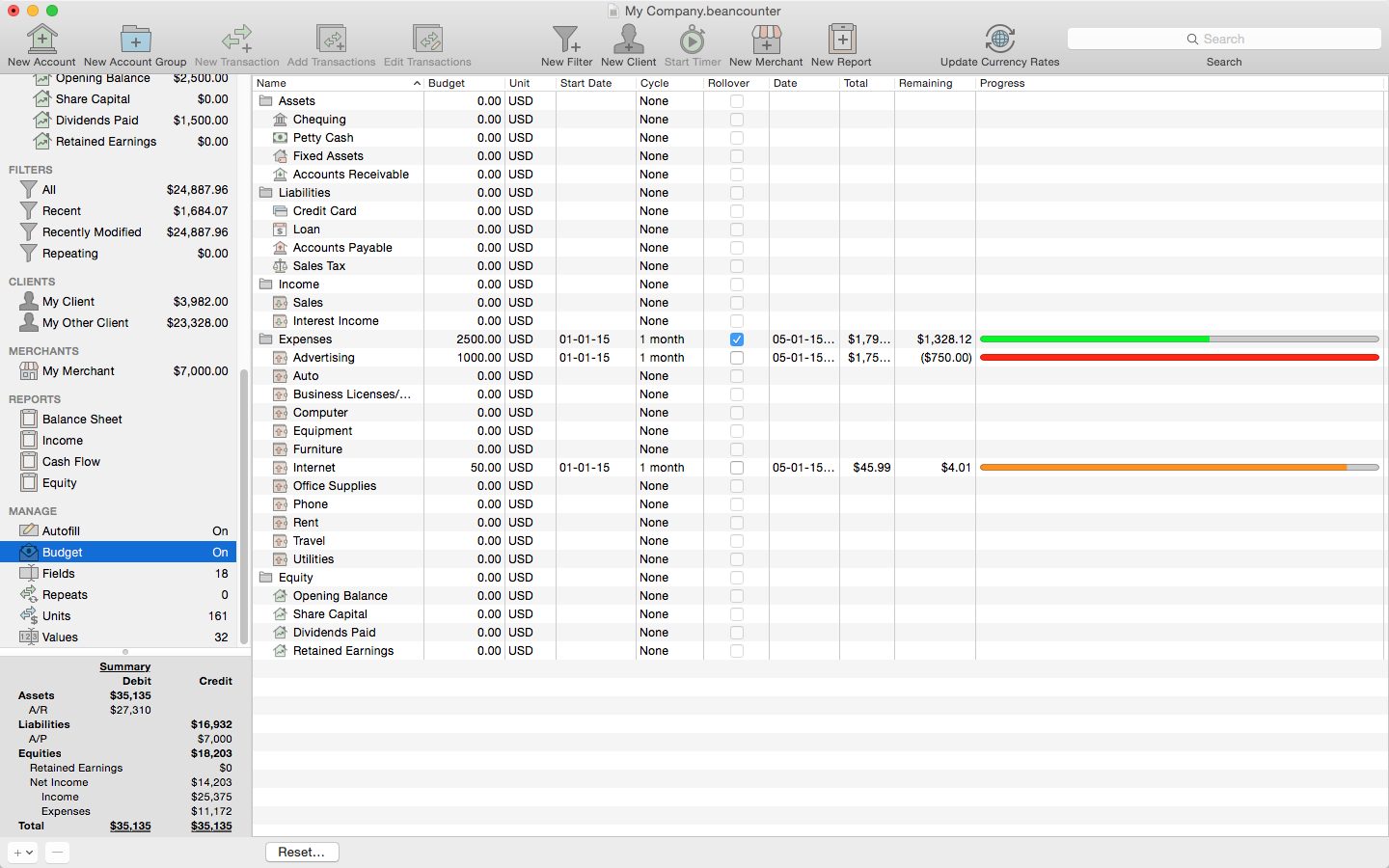Click the Cycle column header
This screenshot has height=868, width=1389.
[x=669, y=84]
